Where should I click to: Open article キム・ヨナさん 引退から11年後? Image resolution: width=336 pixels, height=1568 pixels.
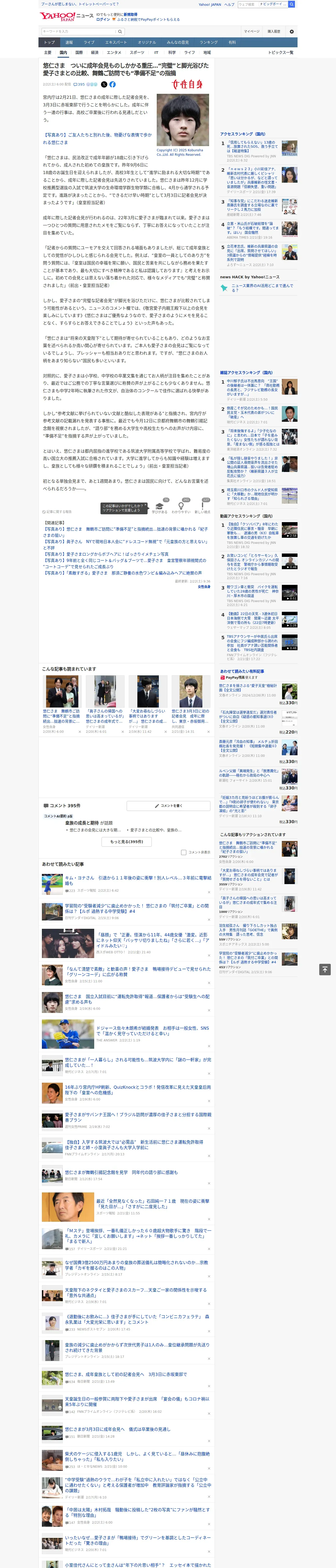click(x=138, y=880)
